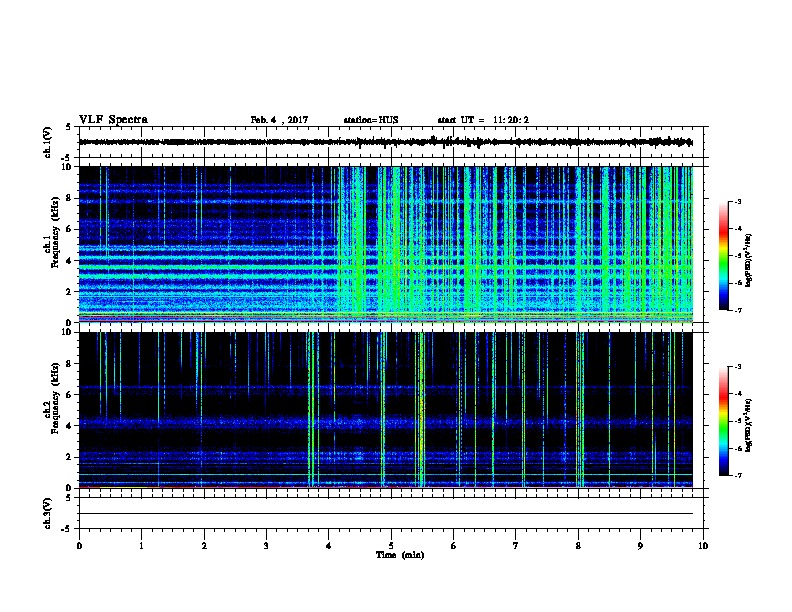This screenshot has width=792, height=612.
Task: Click the 'Feb. 4 , 2017' date label
Action: (279, 120)
